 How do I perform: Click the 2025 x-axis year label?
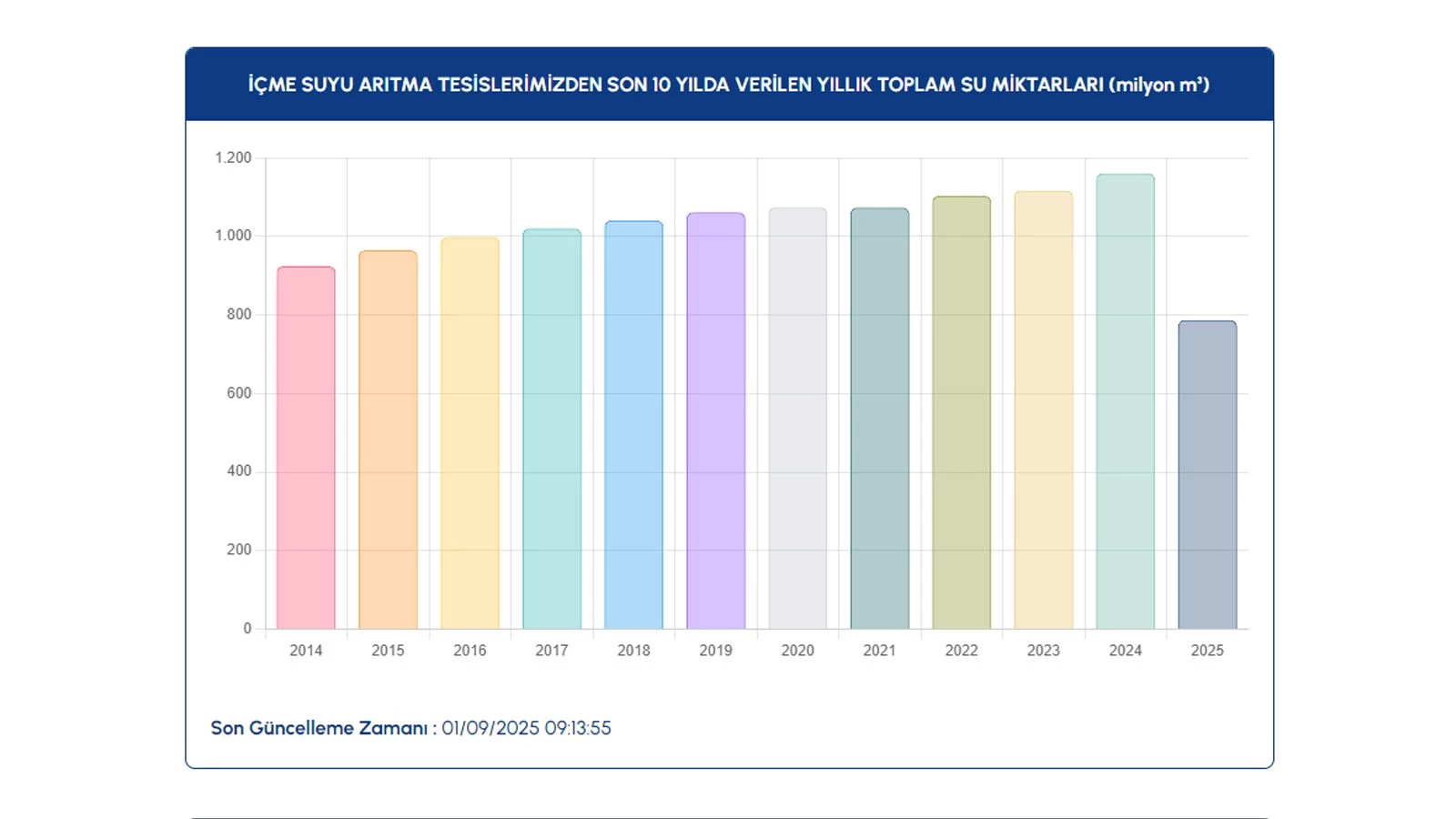click(x=1207, y=651)
